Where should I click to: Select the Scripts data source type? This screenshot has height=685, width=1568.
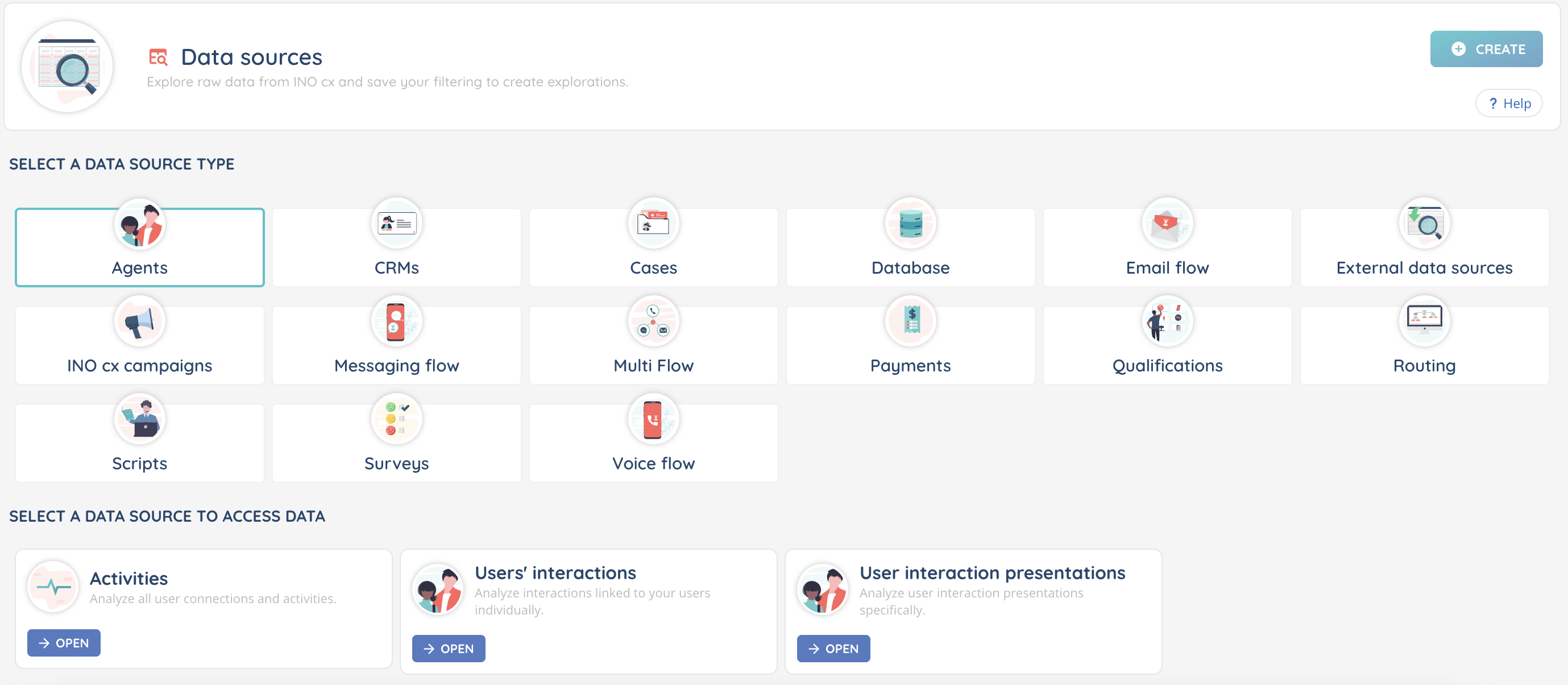click(x=139, y=463)
